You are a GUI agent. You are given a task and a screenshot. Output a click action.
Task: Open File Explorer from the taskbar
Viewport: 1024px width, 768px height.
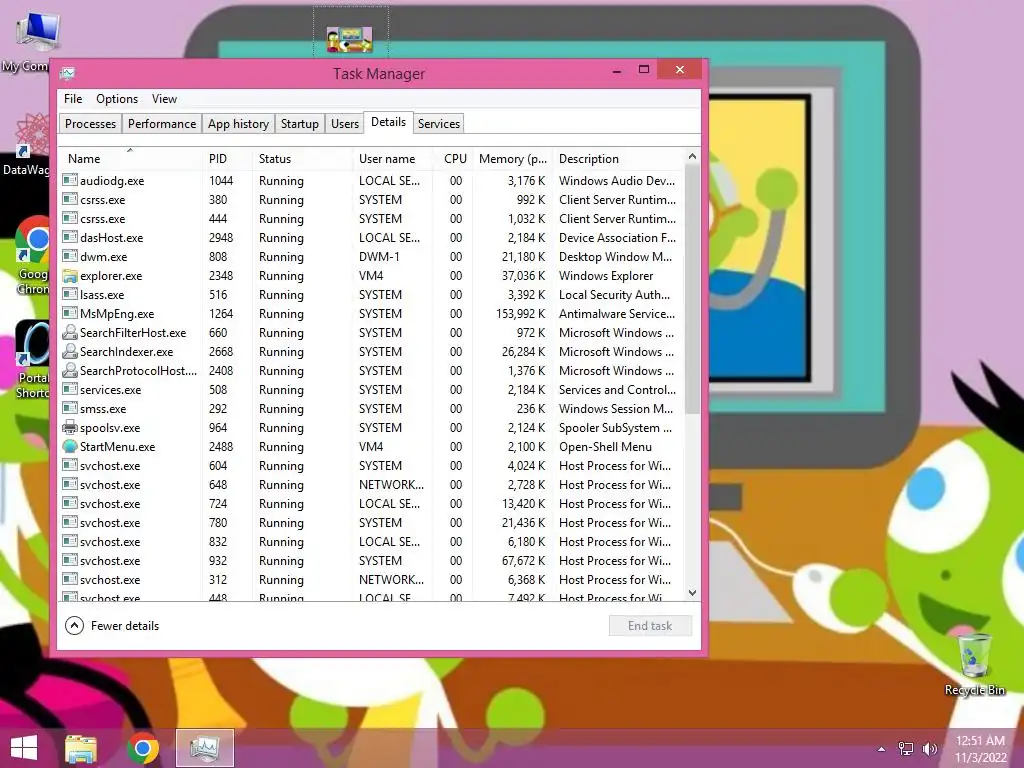tap(81, 749)
